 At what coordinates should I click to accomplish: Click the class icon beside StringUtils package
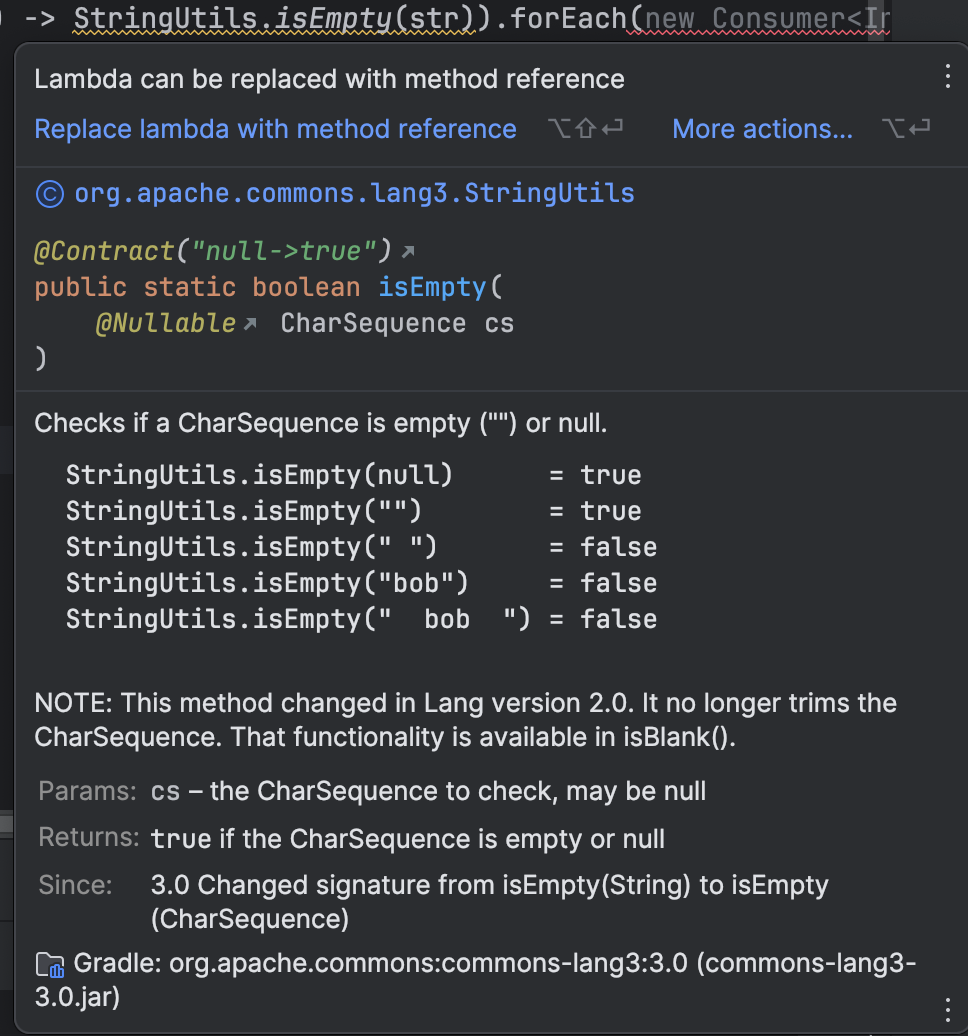click(48, 193)
